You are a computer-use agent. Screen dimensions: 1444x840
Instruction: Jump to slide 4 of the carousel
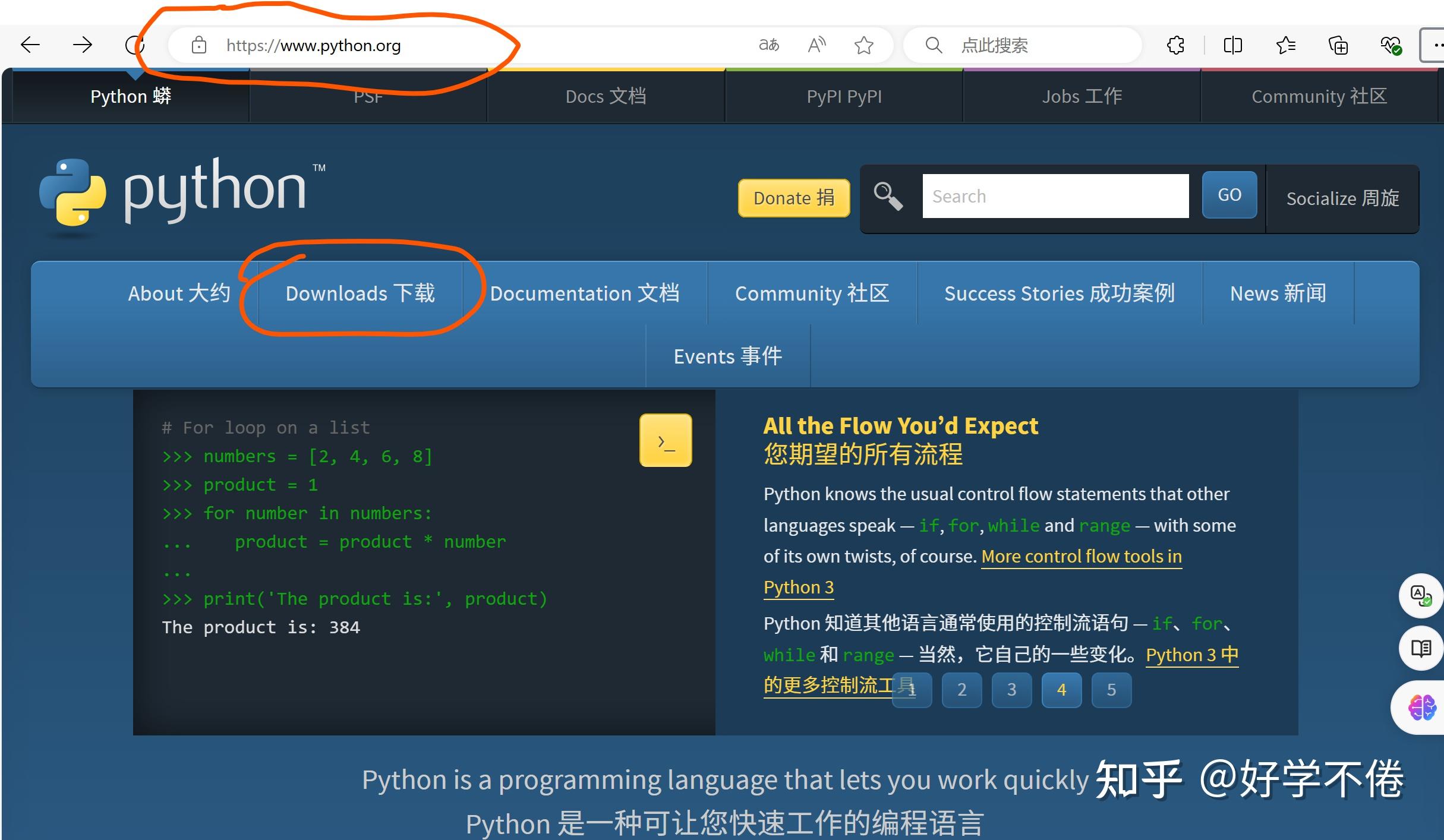coord(1061,689)
